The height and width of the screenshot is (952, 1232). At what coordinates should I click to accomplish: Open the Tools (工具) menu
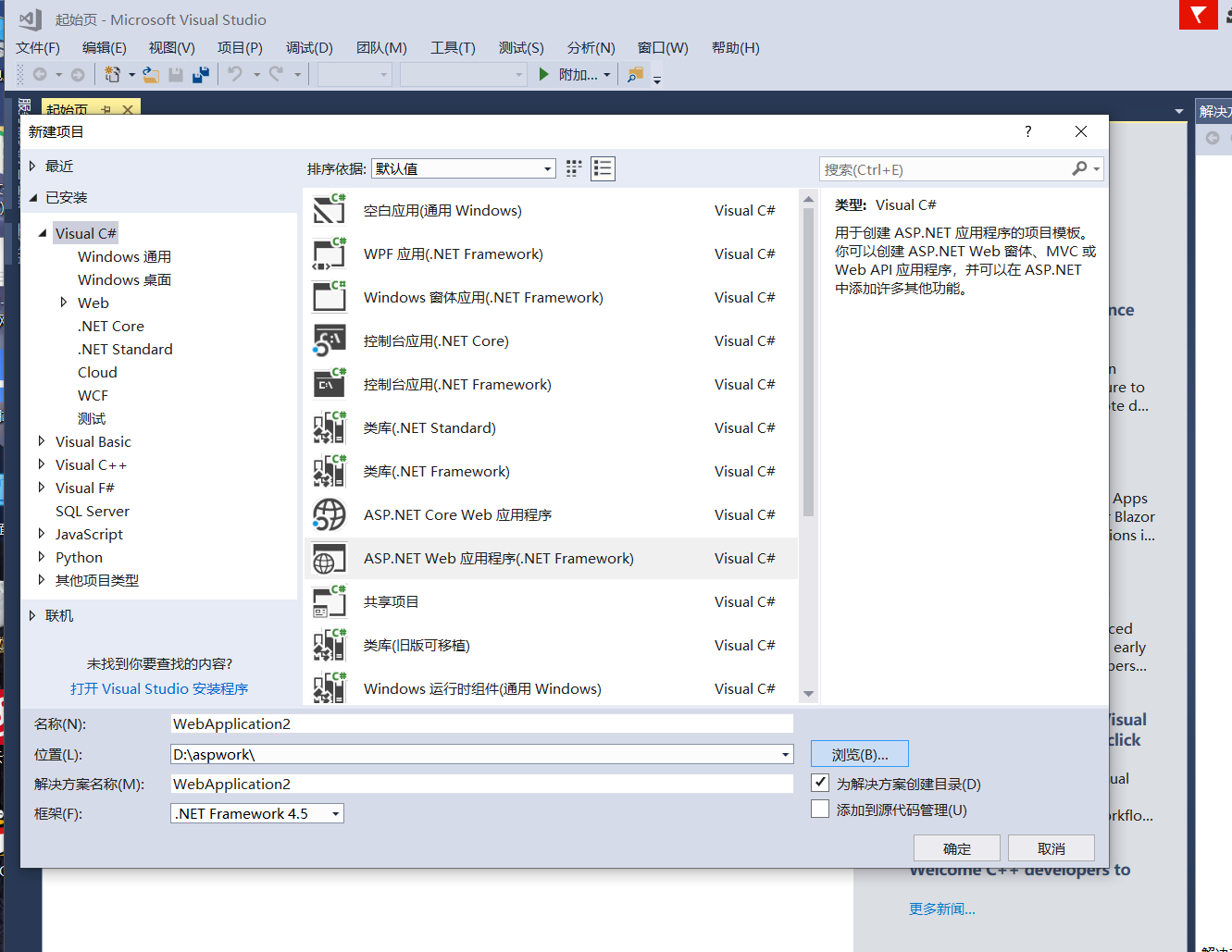(453, 47)
